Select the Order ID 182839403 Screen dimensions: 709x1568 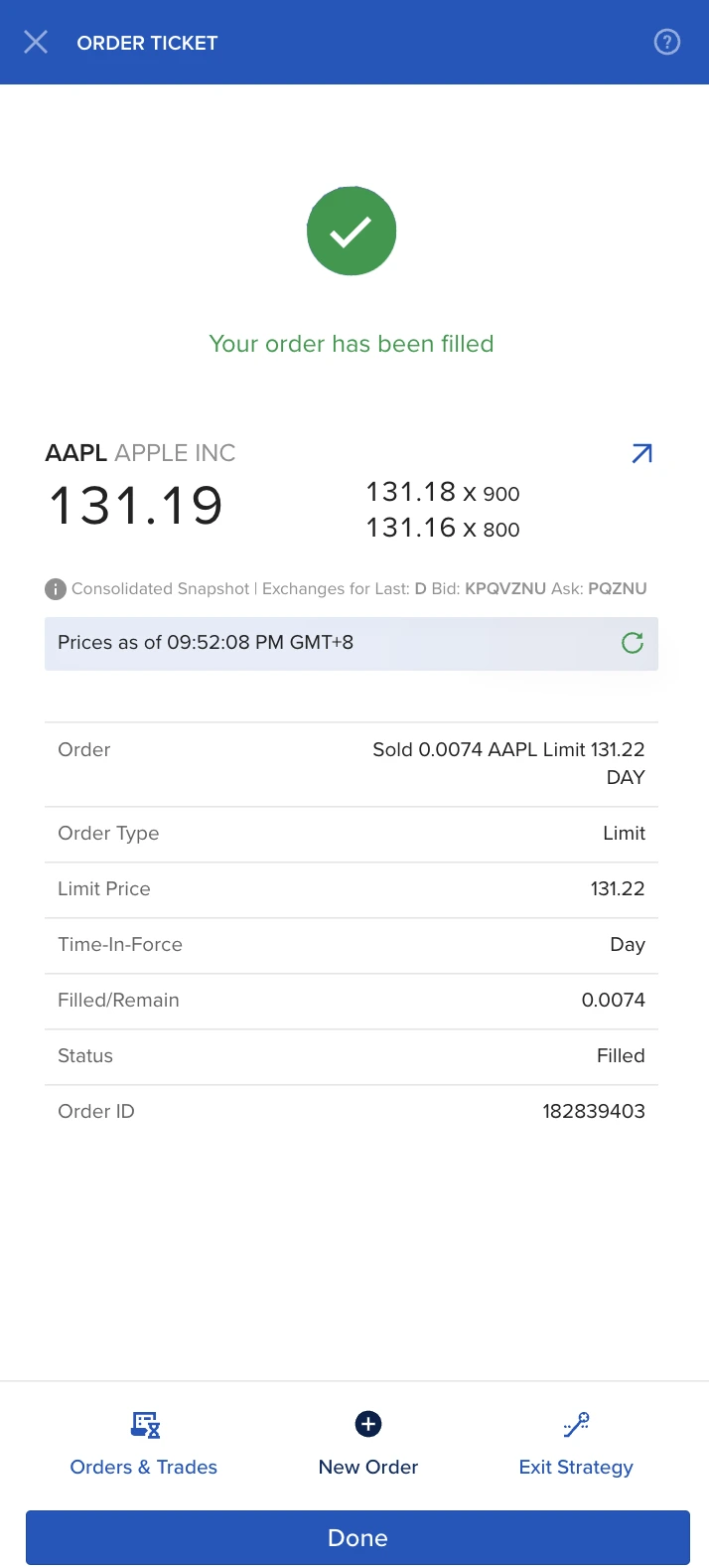pyautogui.click(x=594, y=1112)
